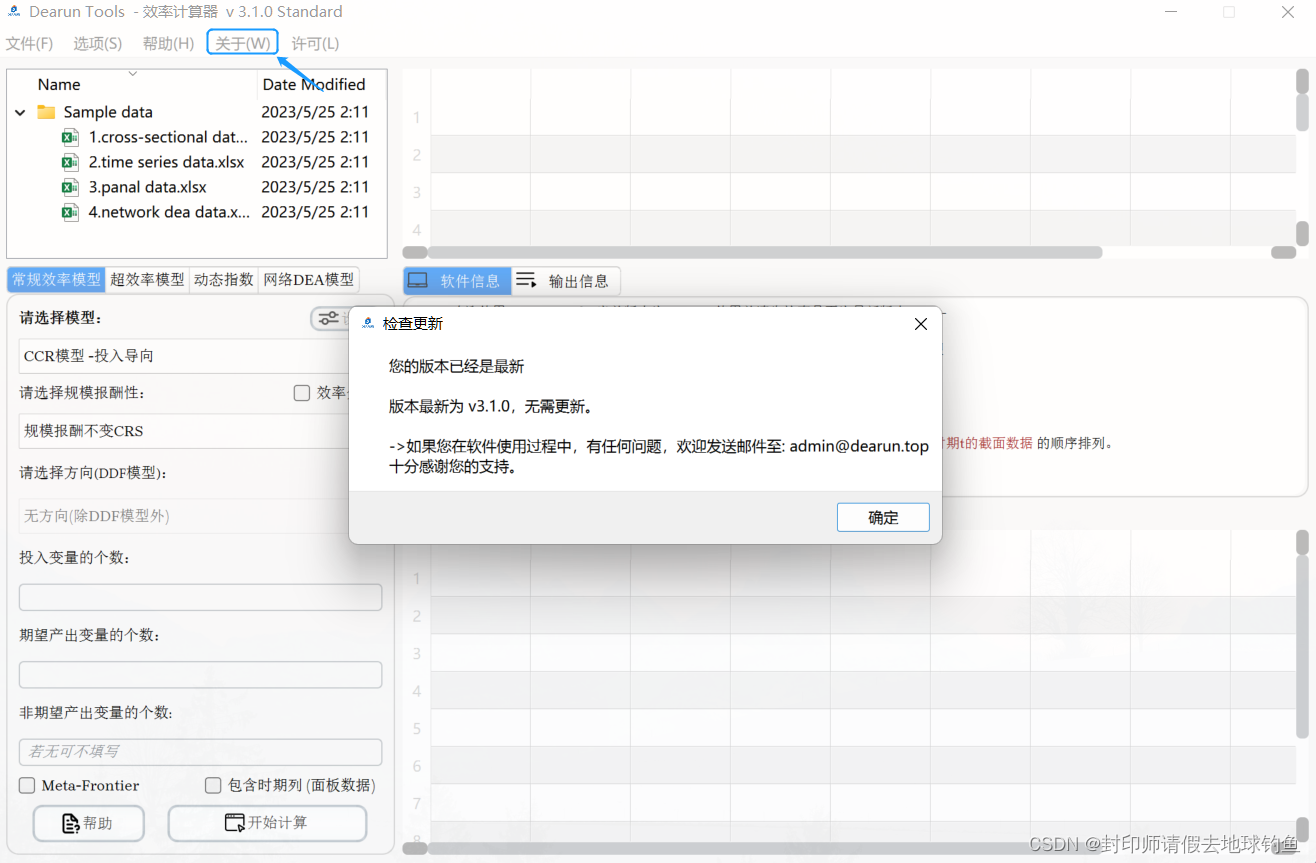Image resolution: width=1316 pixels, height=863 pixels.
Task: Open the 文件(F) menu
Action: (29, 43)
